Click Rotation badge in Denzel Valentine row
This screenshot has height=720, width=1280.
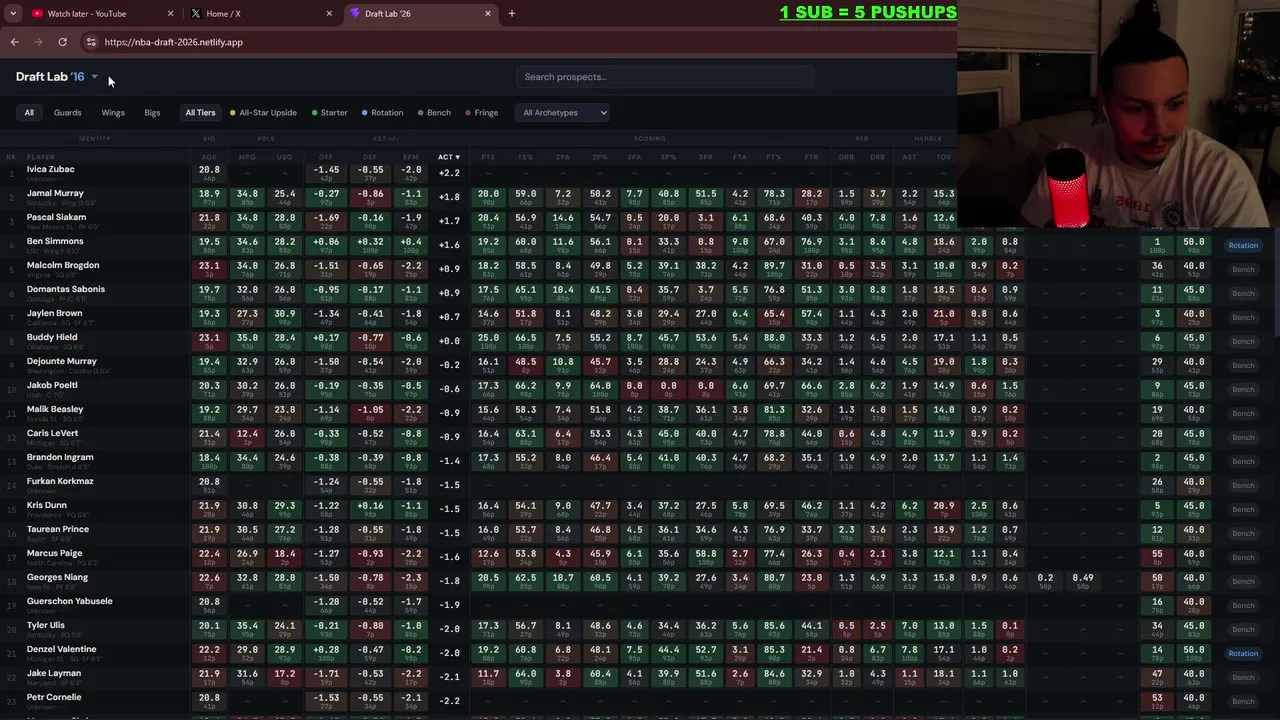[1243, 654]
